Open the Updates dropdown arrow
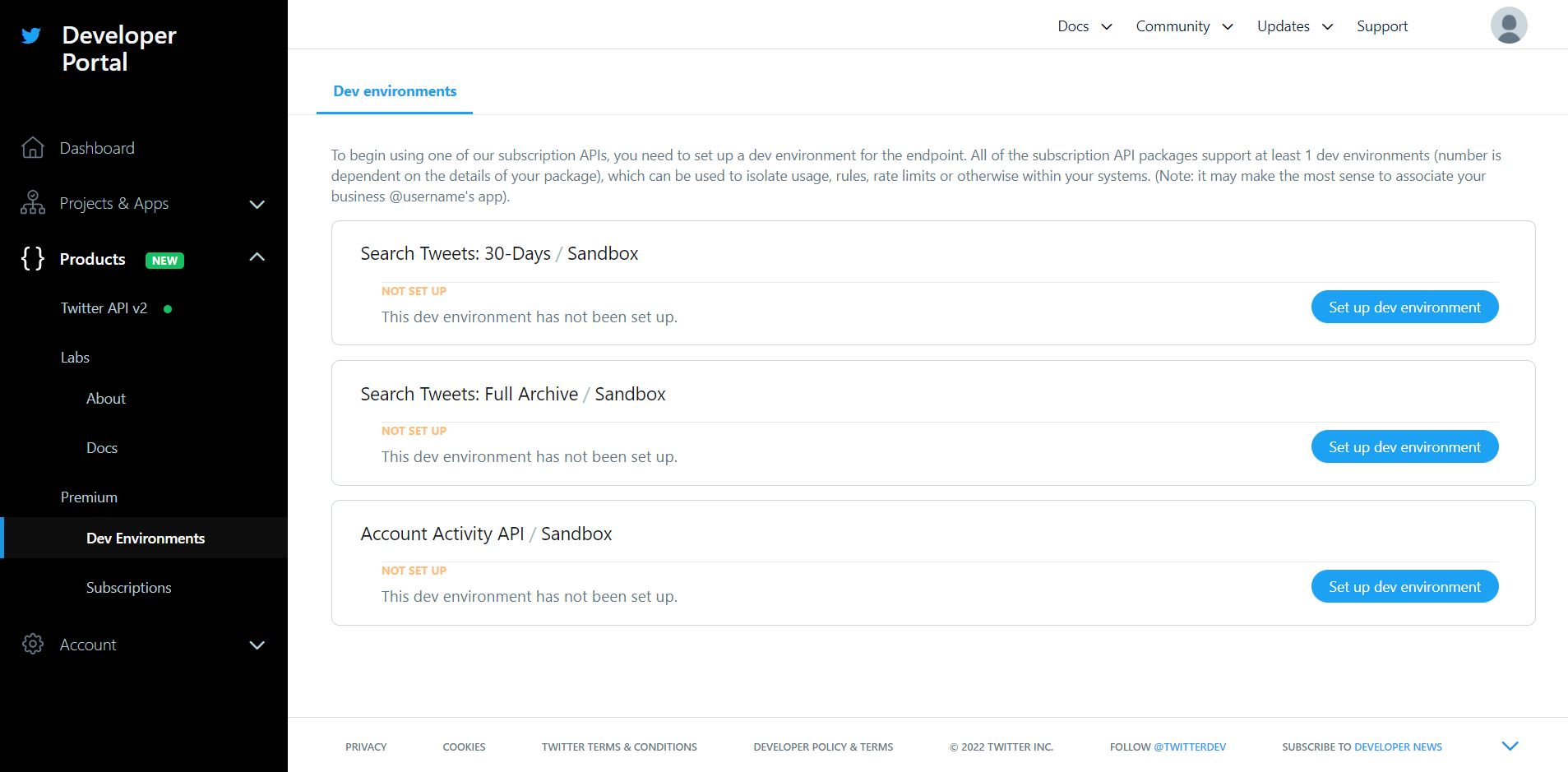Image resolution: width=1568 pixels, height=772 pixels. coord(1327,27)
